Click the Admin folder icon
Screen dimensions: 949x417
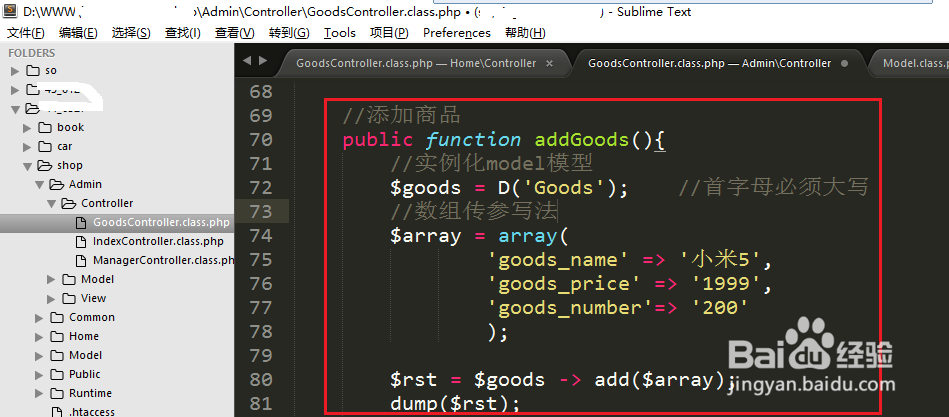[57, 185]
